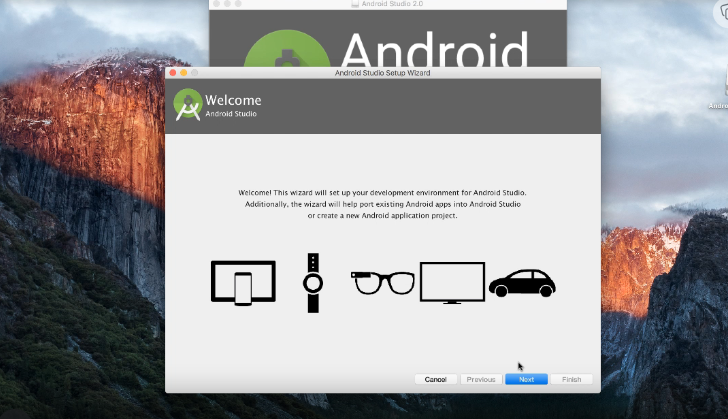Click the Finish button
The height and width of the screenshot is (419, 728).
click(x=571, y=380)
